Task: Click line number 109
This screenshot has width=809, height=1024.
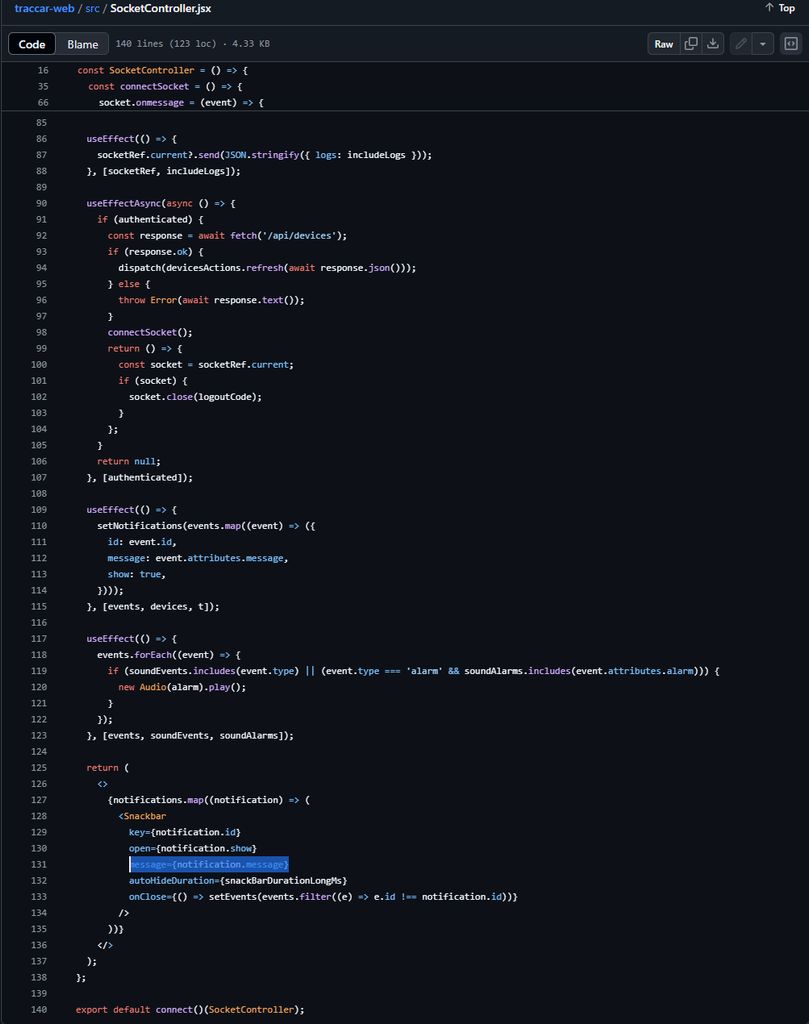Action: click(x=39, y=510)
